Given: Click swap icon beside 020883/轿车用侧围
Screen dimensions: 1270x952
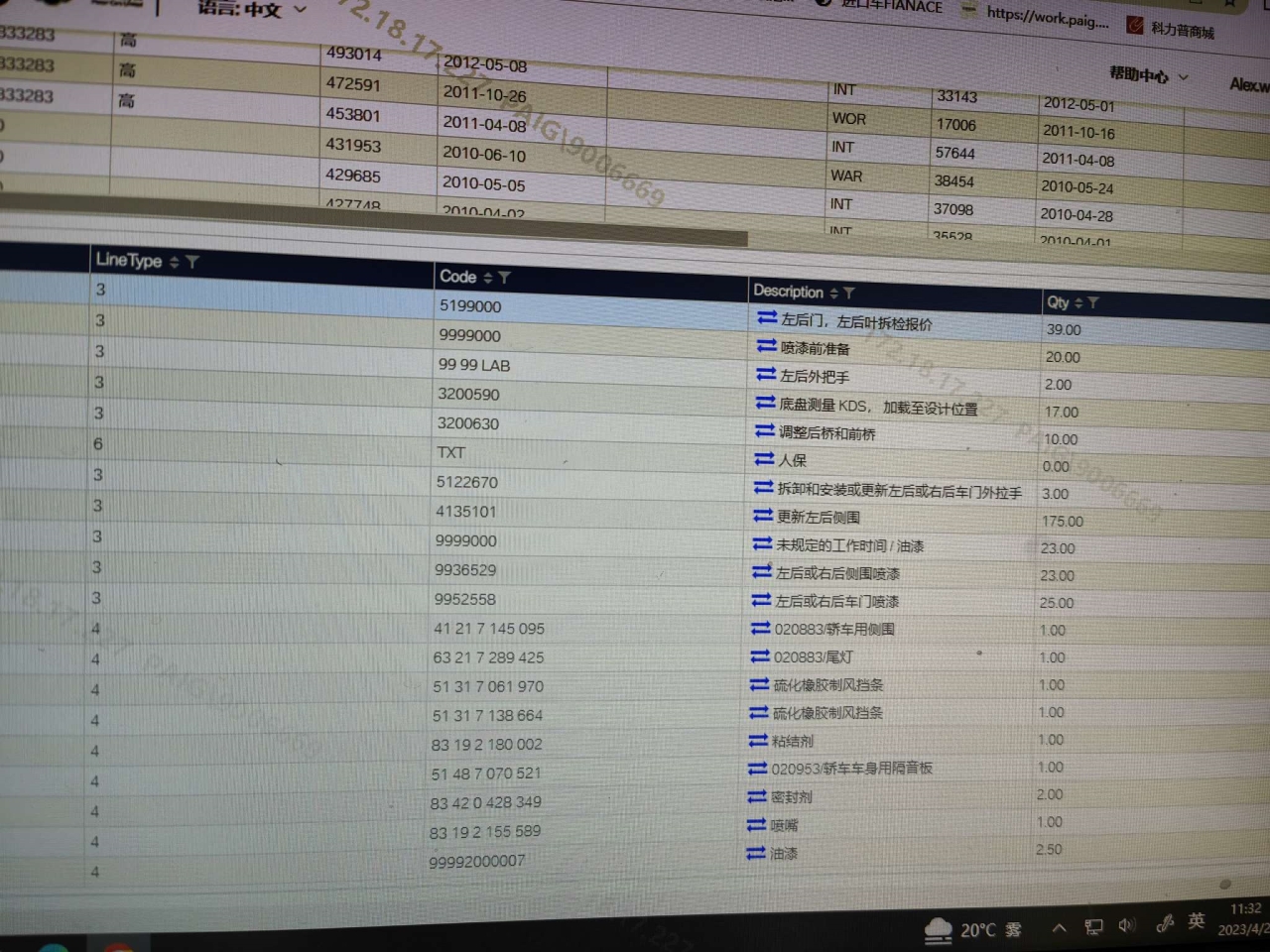Looking at the screenshot, I should pyautogui.click(x=761, y=628).
